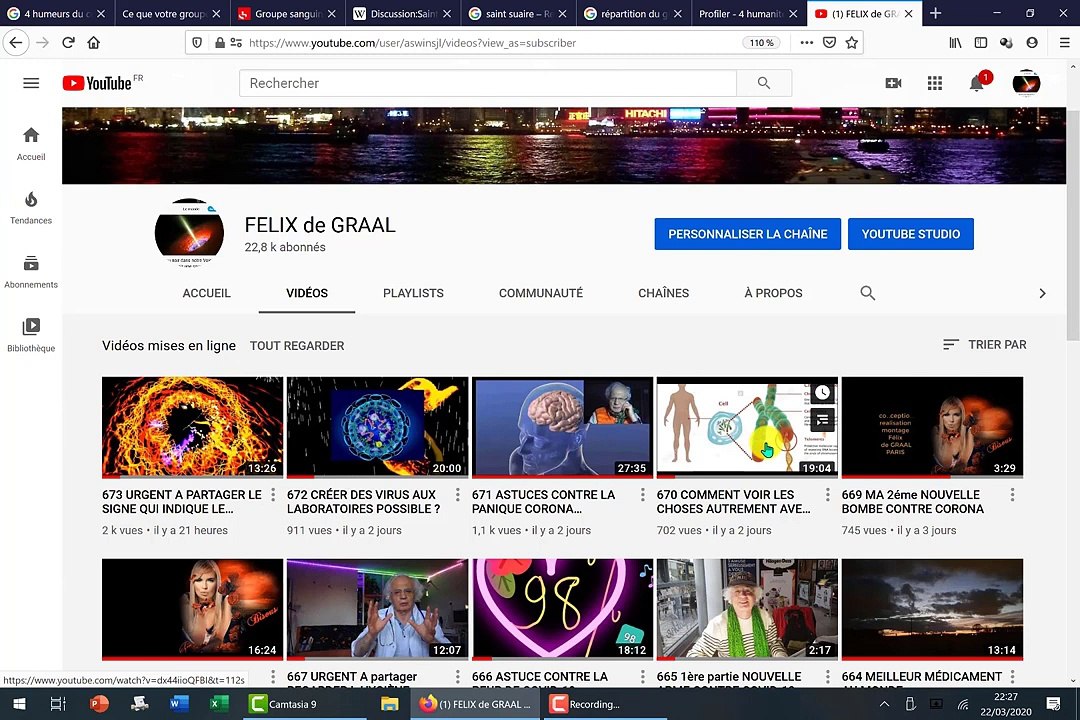Open Excel from the taskbar
The height and width of the screenshot is (720, 1080).
point(218,704)
